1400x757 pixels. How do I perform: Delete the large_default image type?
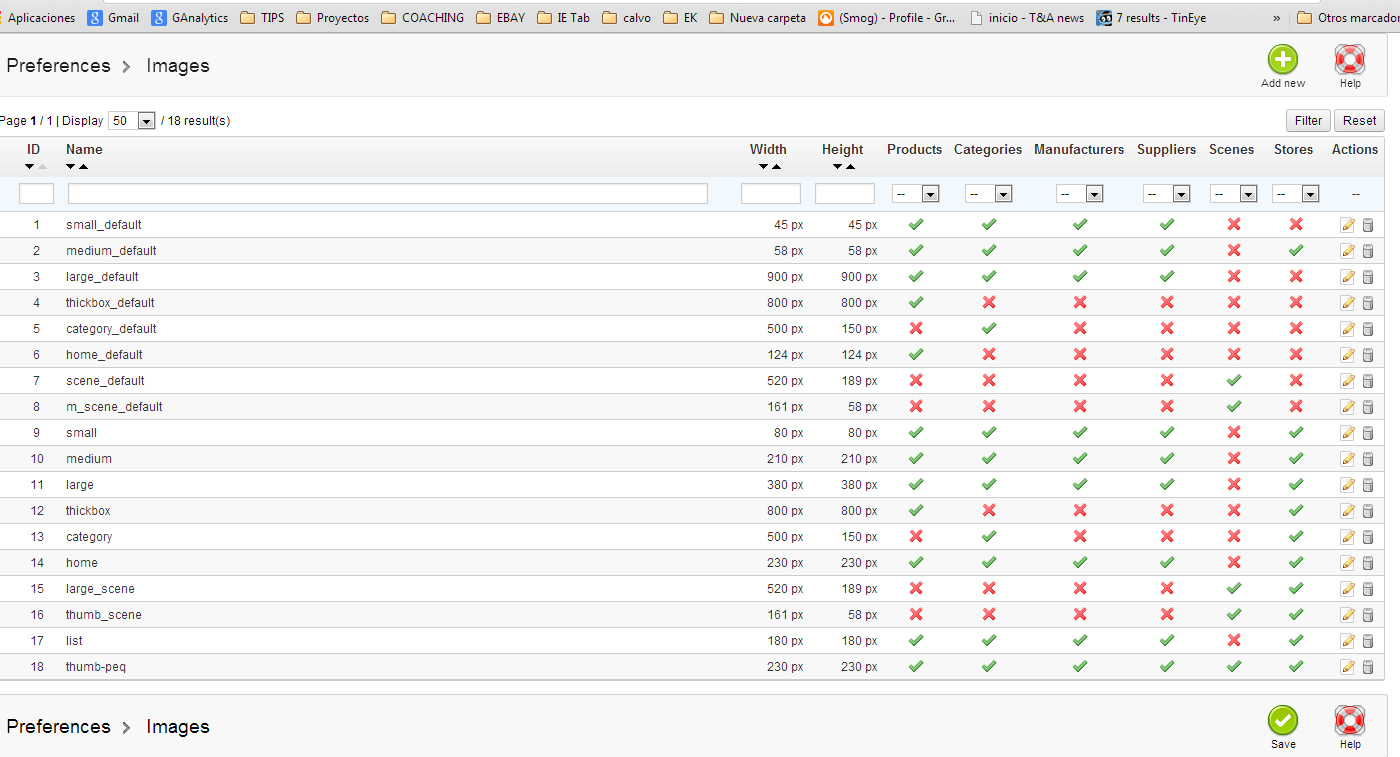(x=1368, y=277)
